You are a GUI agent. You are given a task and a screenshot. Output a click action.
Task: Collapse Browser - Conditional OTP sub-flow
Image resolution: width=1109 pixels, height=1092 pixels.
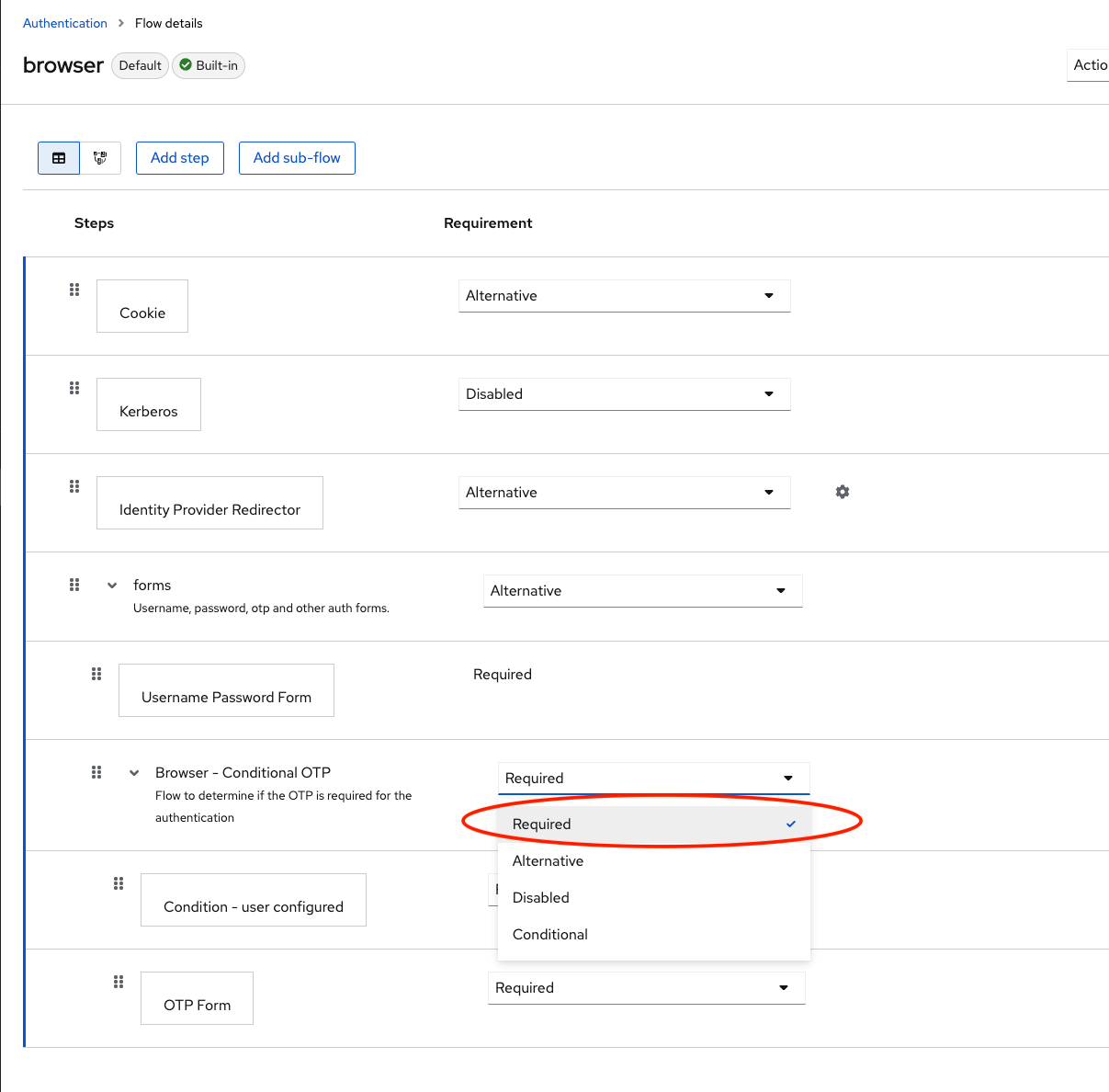point(134,773)
